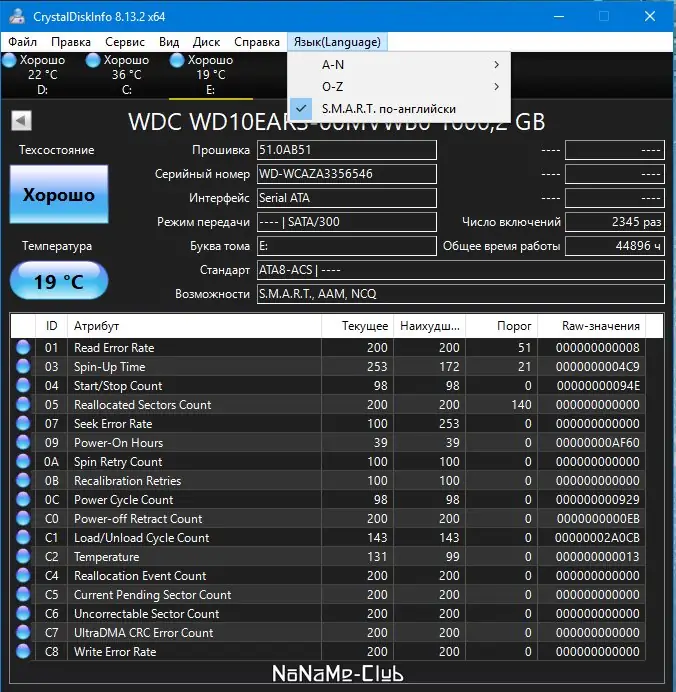Click status orb for Power-On Hours row

[23, 443]
